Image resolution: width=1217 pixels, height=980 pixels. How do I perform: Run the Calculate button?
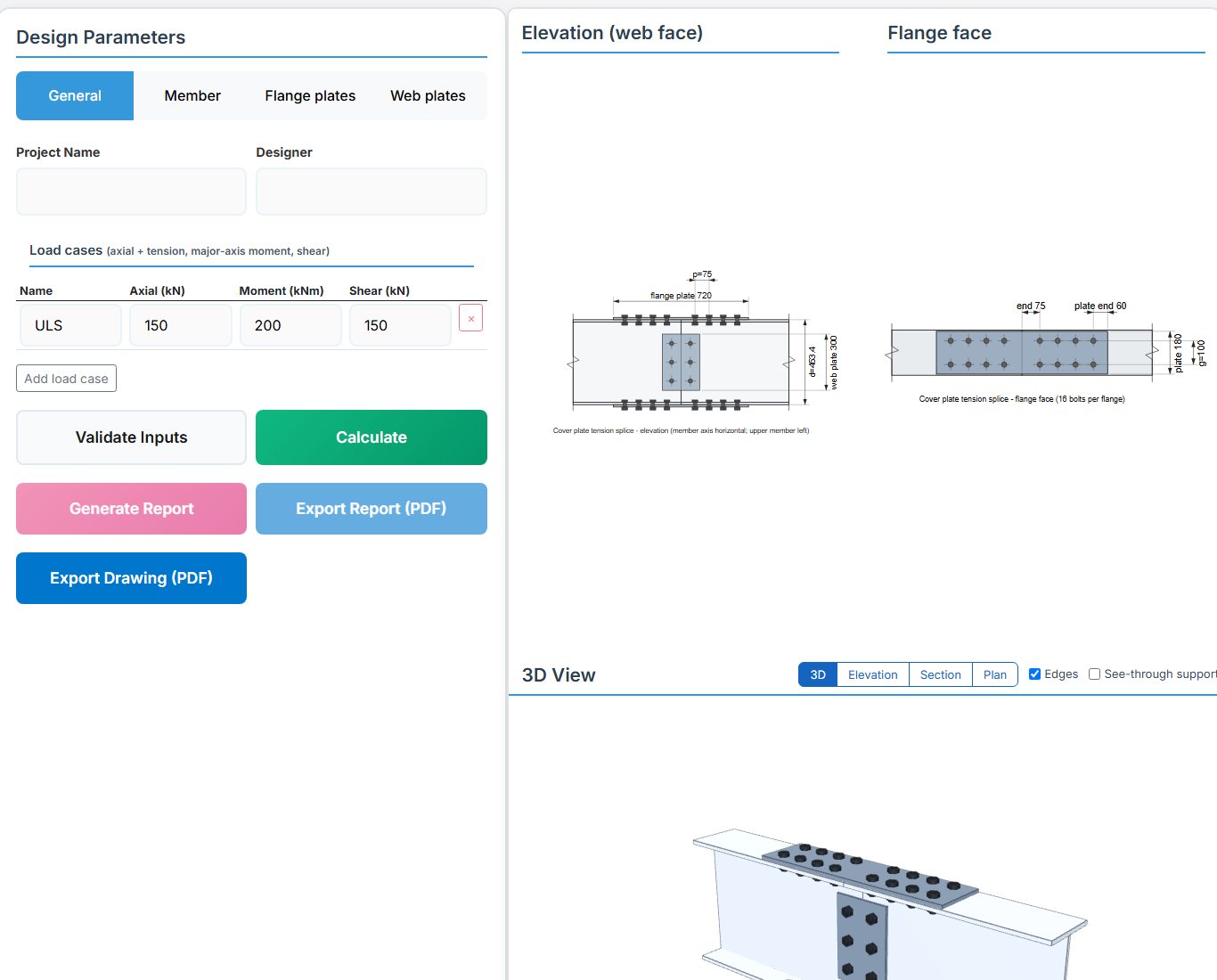pos(372,437)
